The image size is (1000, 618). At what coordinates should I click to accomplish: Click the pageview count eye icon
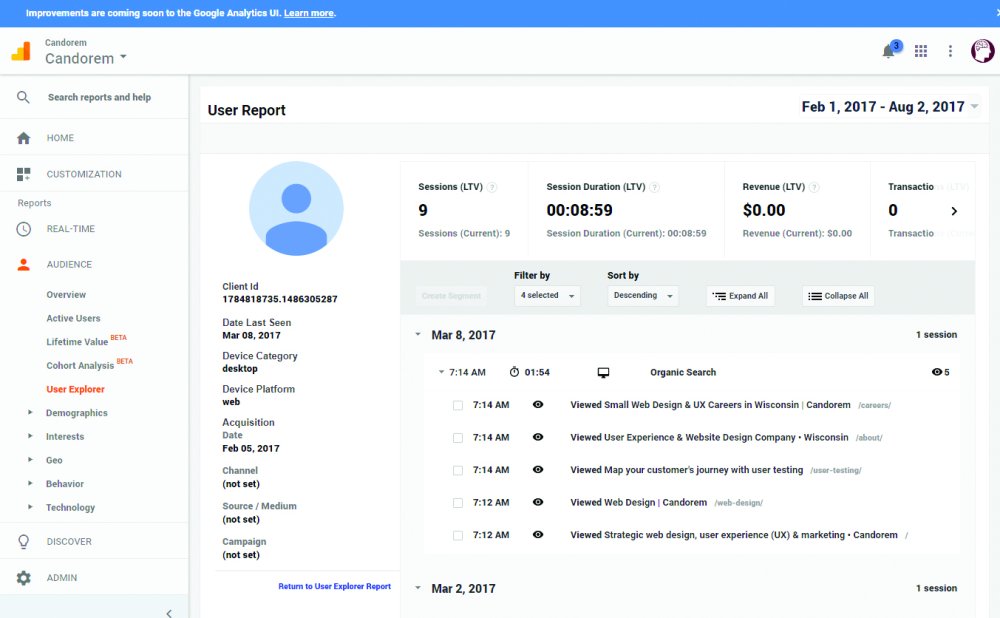[x=936, y=372]
